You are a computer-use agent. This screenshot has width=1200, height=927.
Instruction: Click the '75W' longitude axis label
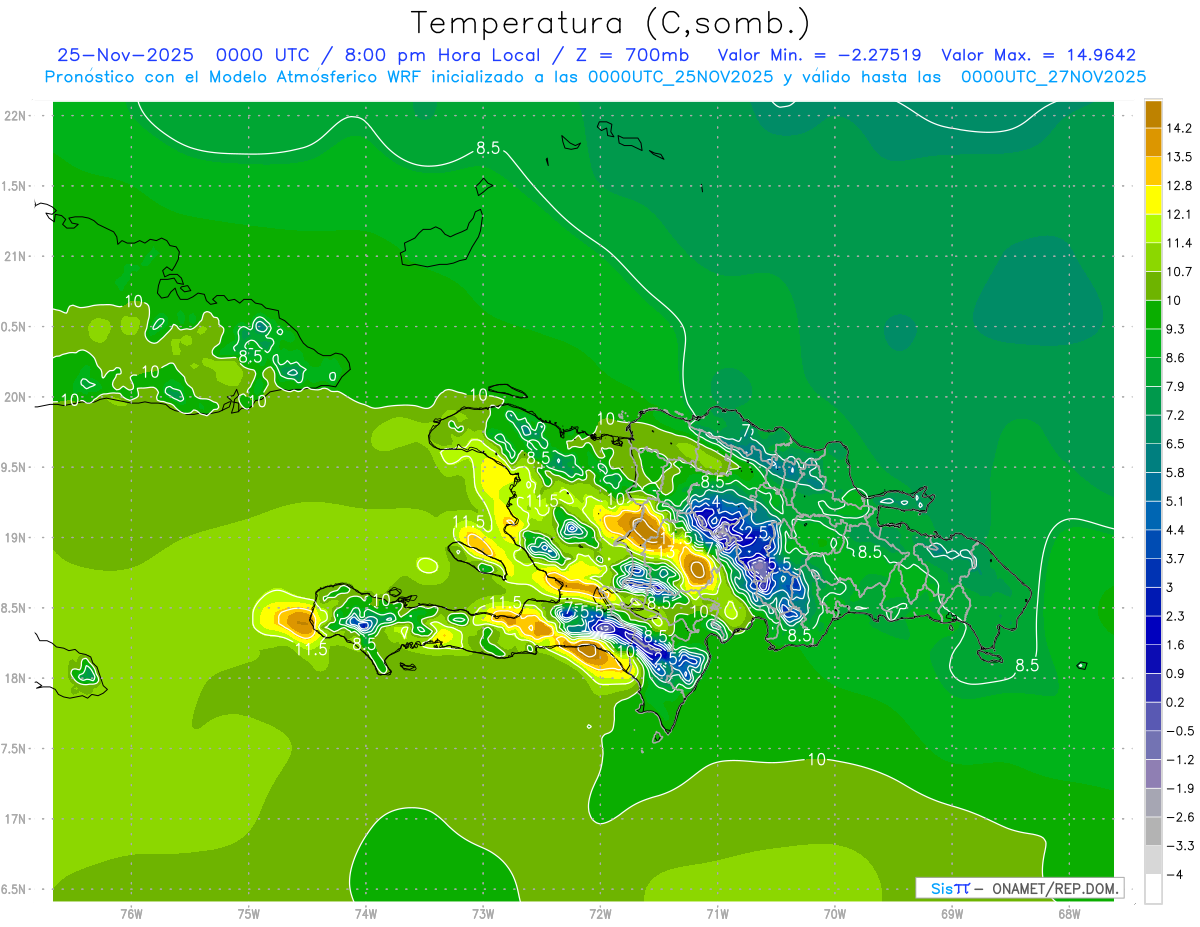coord(249,915)
